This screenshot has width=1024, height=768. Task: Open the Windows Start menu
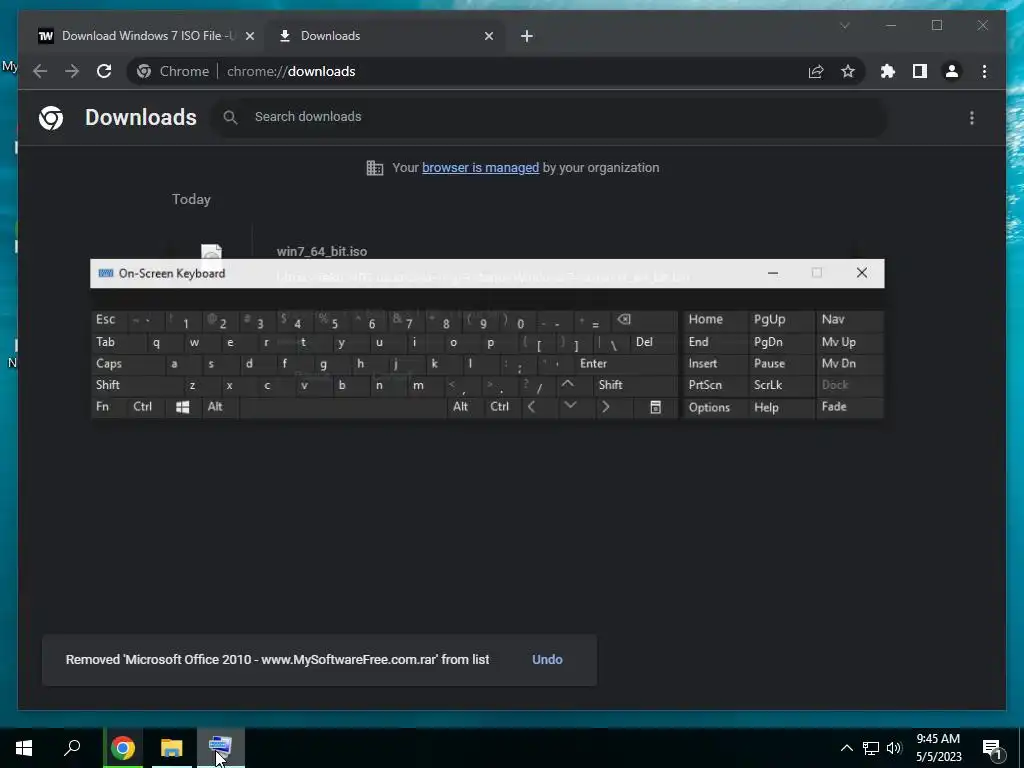(24, 748)
